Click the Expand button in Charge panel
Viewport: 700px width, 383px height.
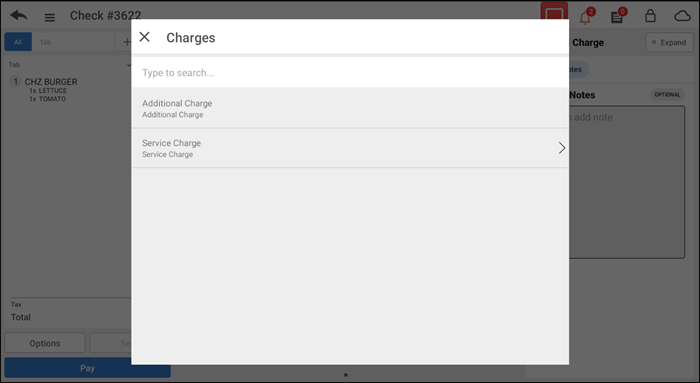click(669, 42)
